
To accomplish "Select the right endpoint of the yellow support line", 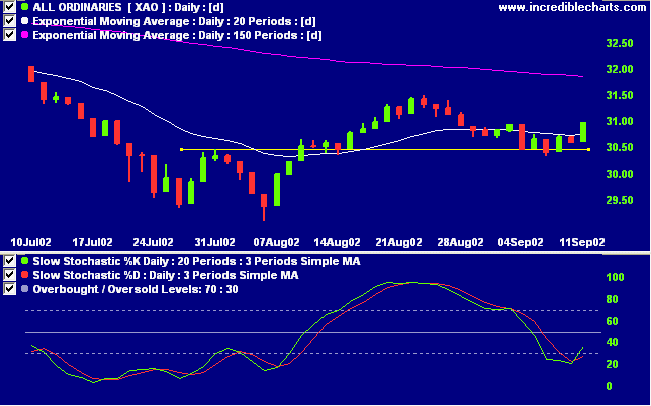I will click(588, 149).
